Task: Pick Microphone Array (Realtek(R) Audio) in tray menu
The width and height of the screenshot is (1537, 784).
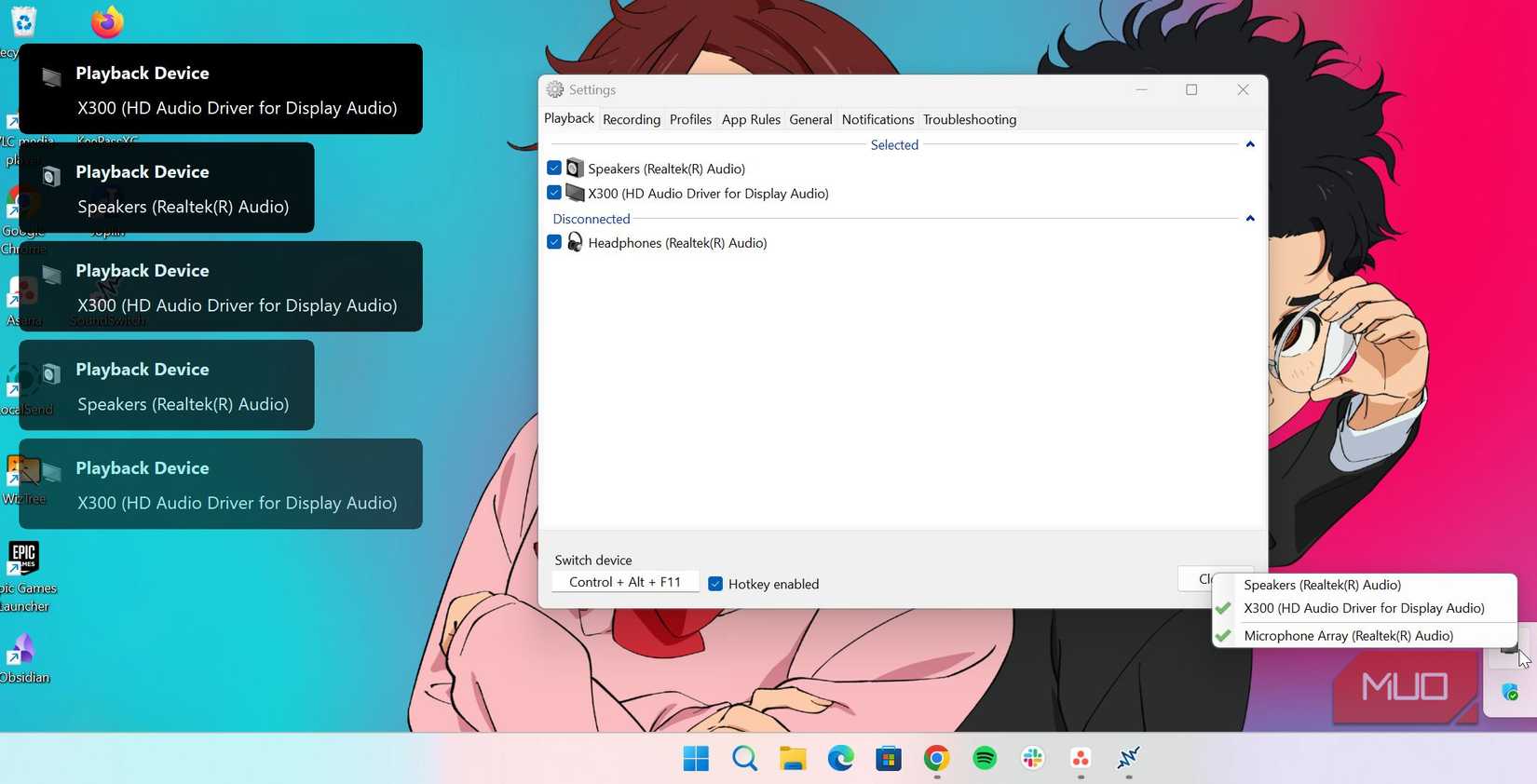Action: tap(1364, 636)
